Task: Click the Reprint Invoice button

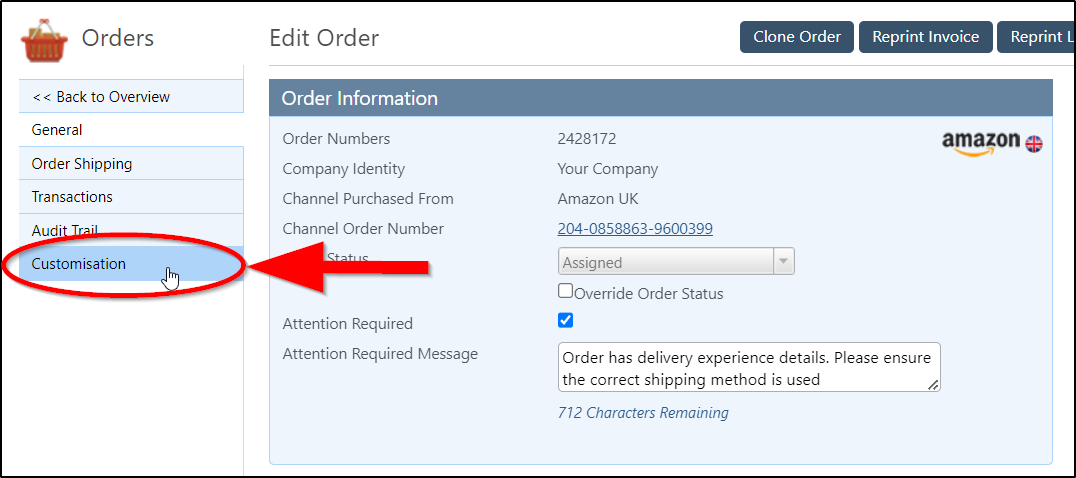Action: 926,37
